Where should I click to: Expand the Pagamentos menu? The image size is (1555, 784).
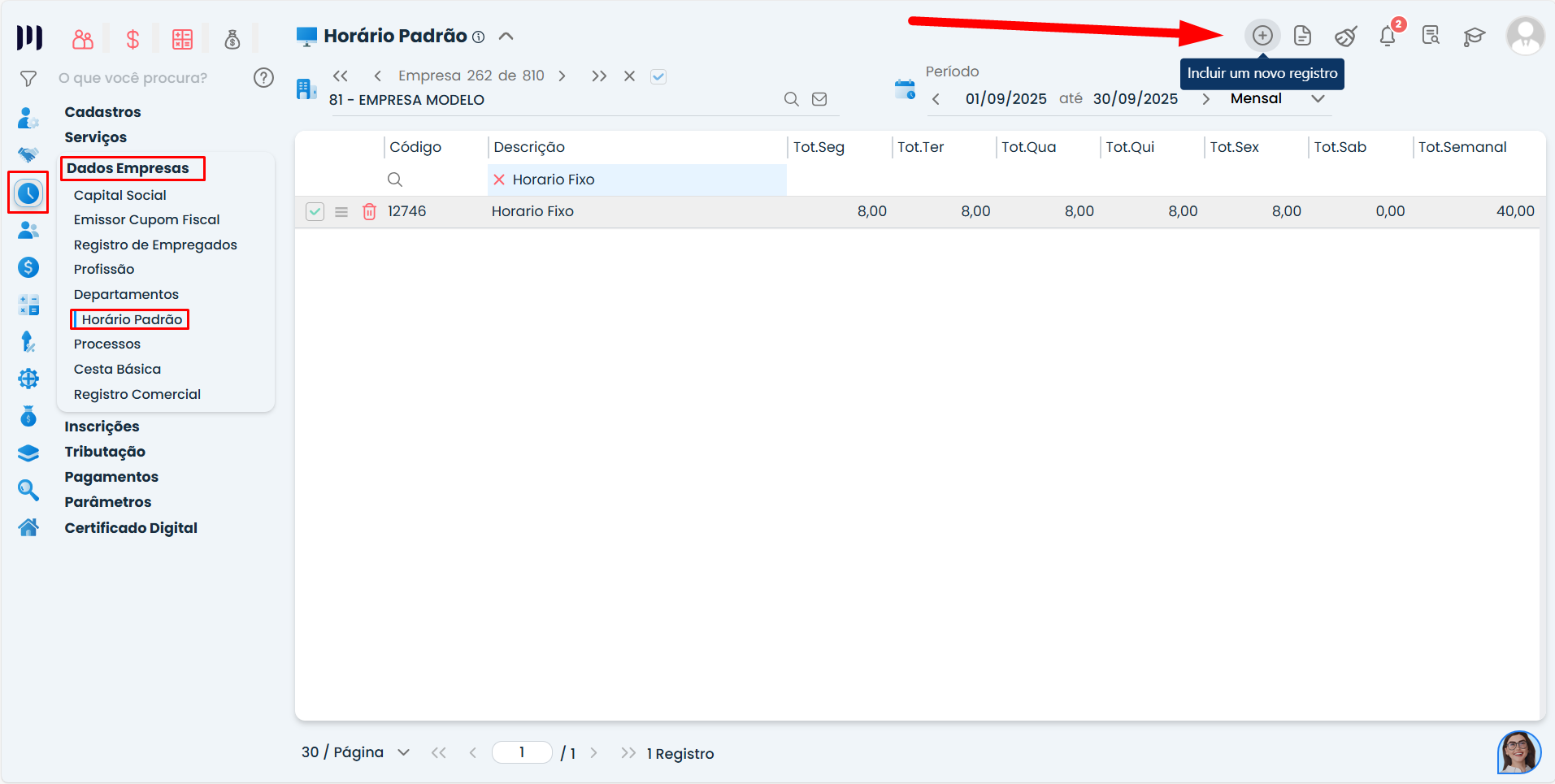click(x=111, y=477)
